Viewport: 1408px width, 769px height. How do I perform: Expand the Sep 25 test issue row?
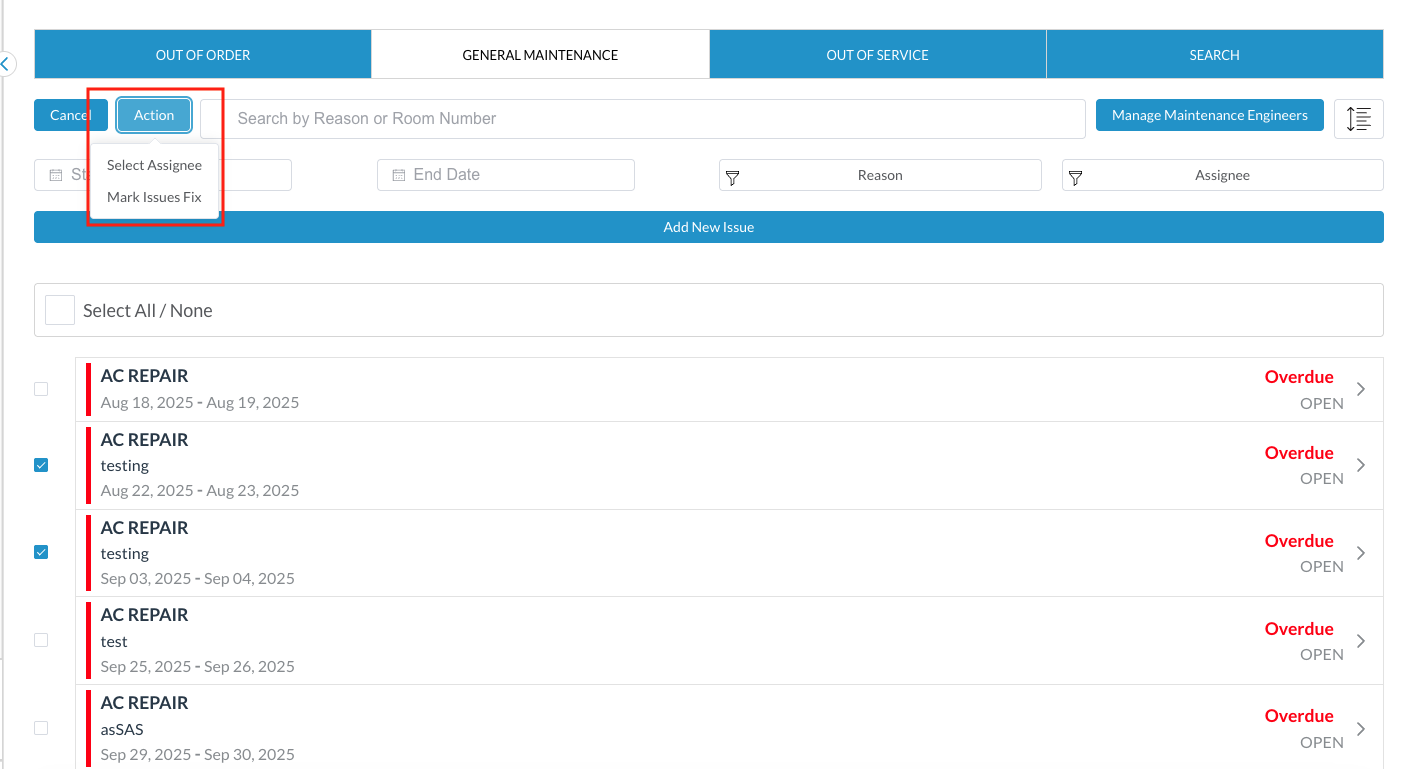(1361, 640)
